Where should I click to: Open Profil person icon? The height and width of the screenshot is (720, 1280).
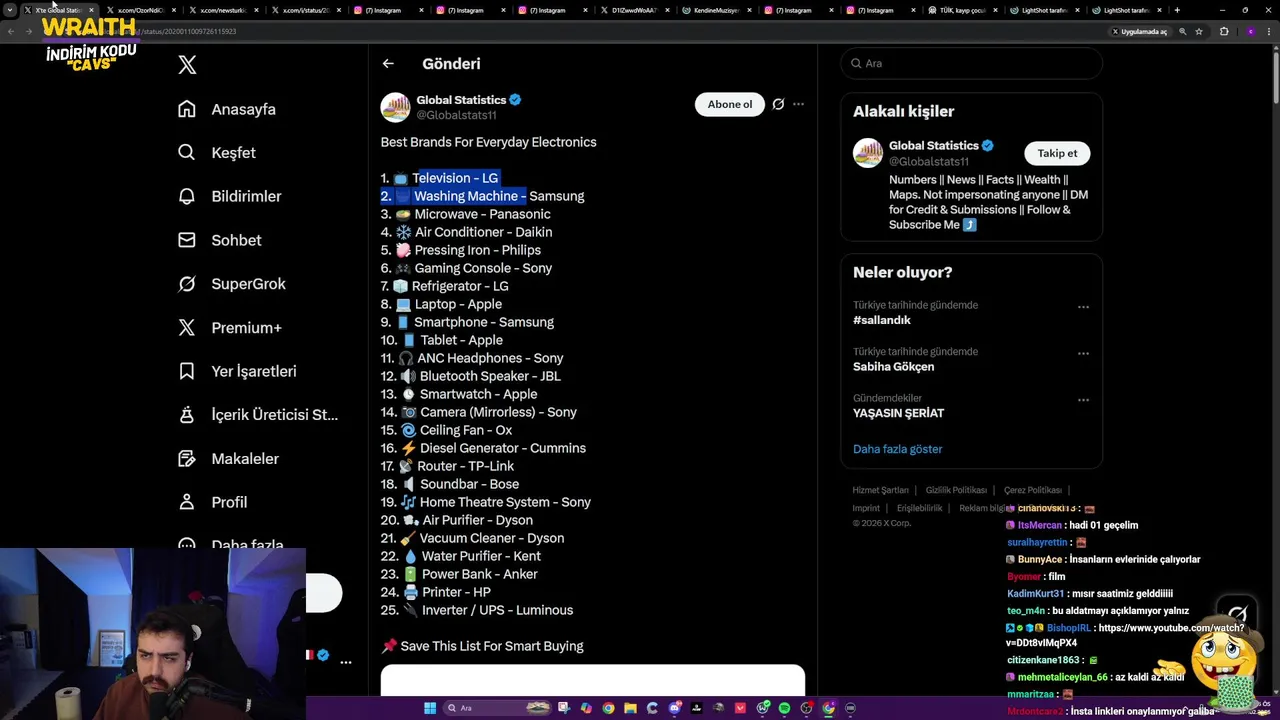pyautogui.click(x=187, y=502)
